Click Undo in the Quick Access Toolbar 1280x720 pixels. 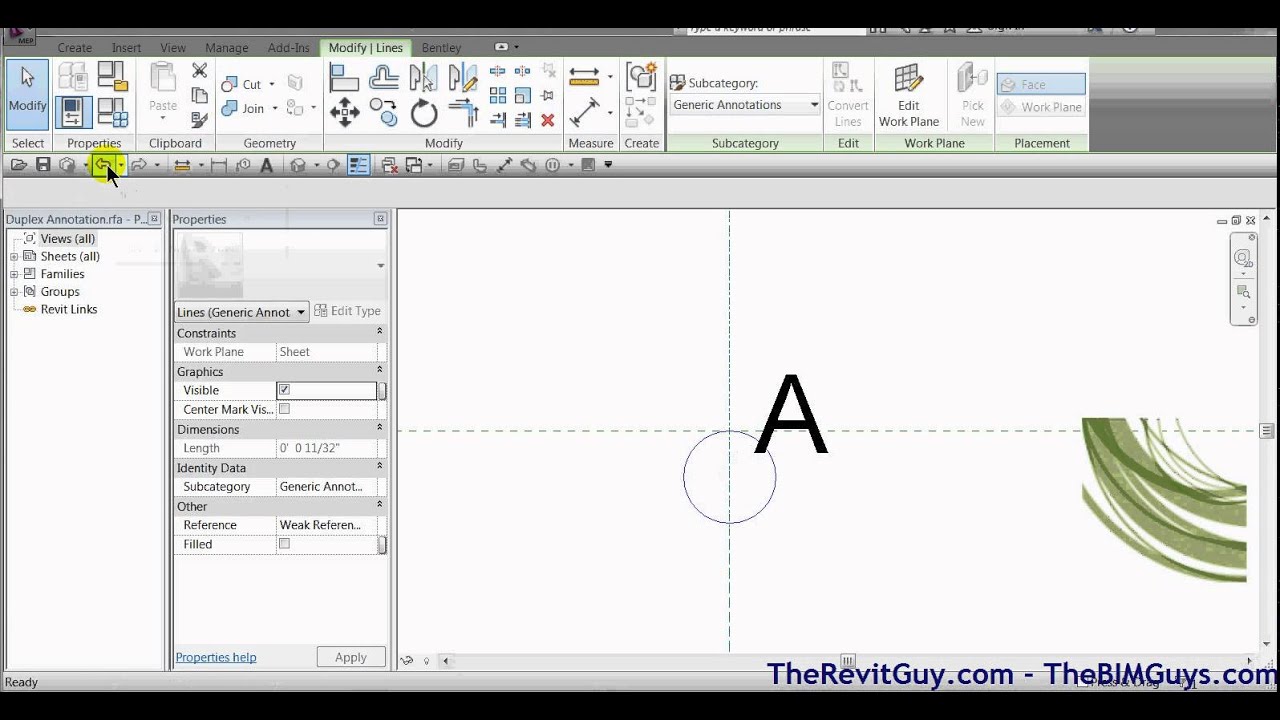click(x=104, y=164)
